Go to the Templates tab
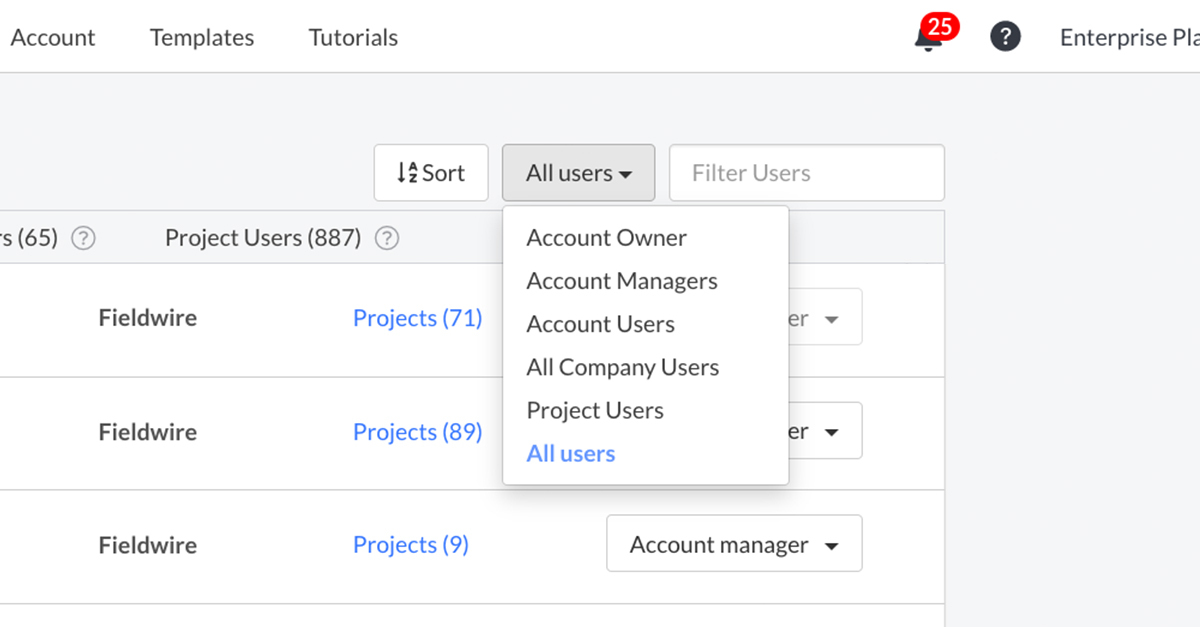 pos(202,38)
